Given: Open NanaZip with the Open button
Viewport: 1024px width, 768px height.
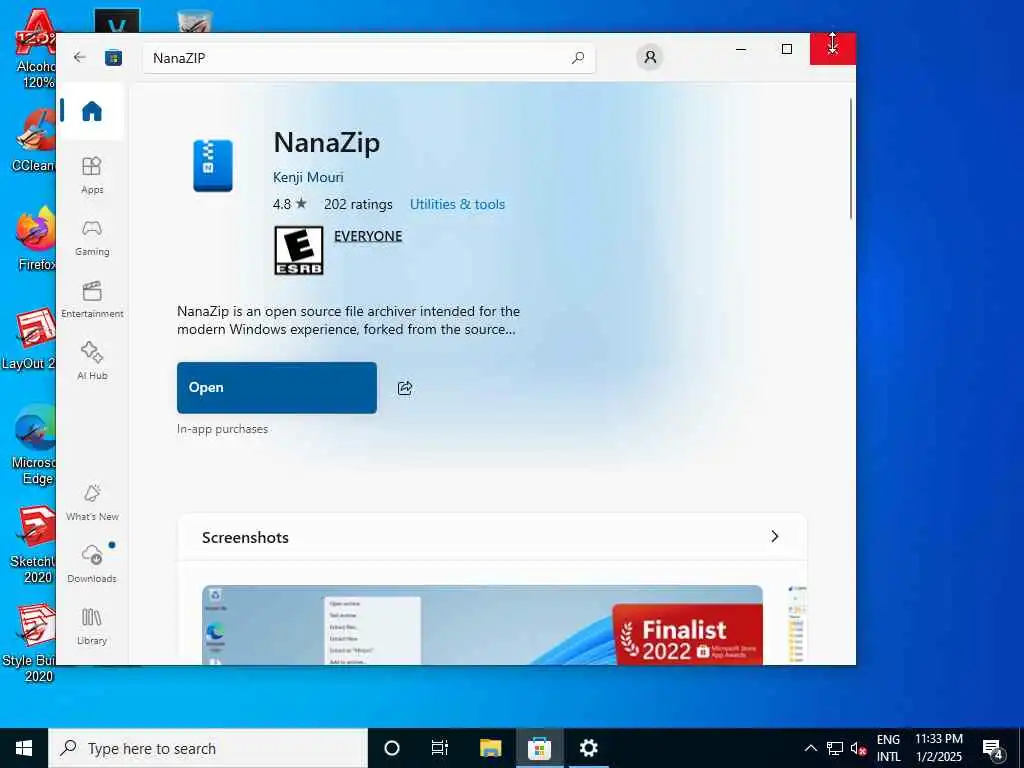Looking at the screenshot, I should point(277,388).
